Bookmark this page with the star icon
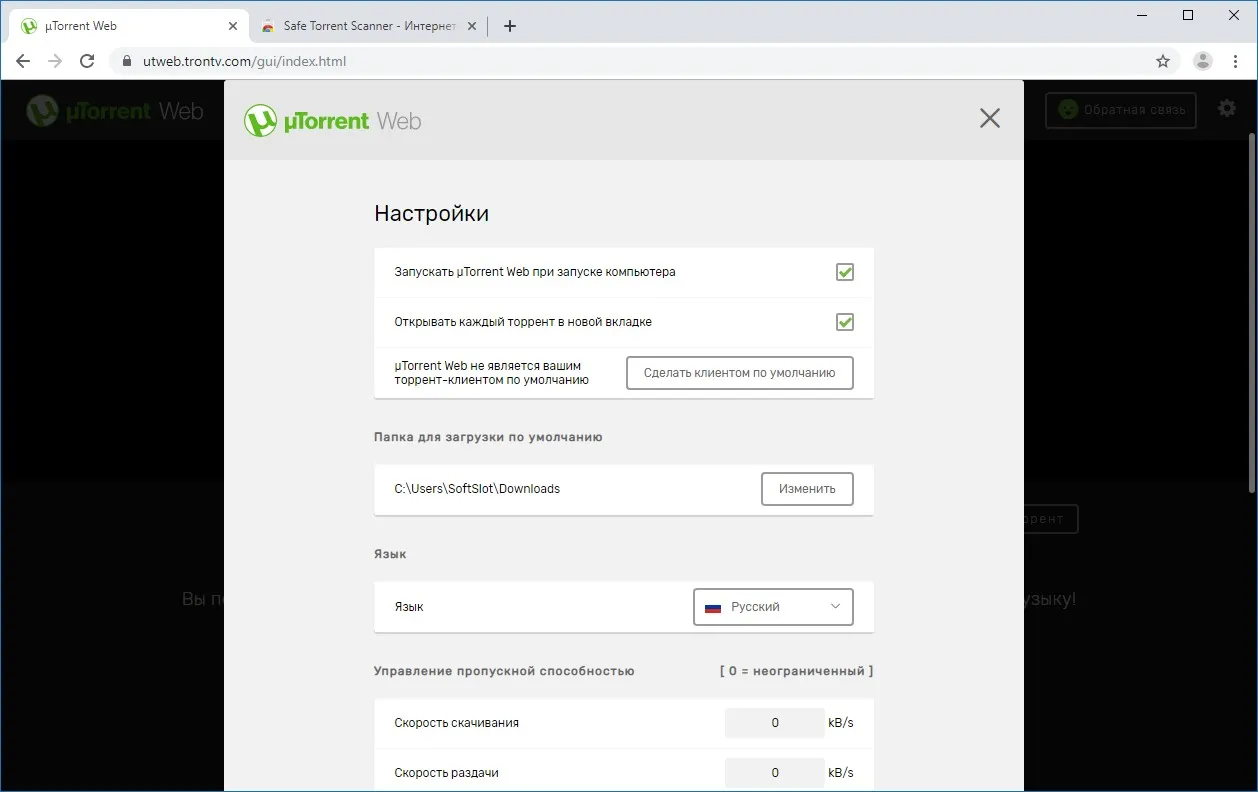The width and height of the screenshot is (1258, 792). tap(1163, 61)
